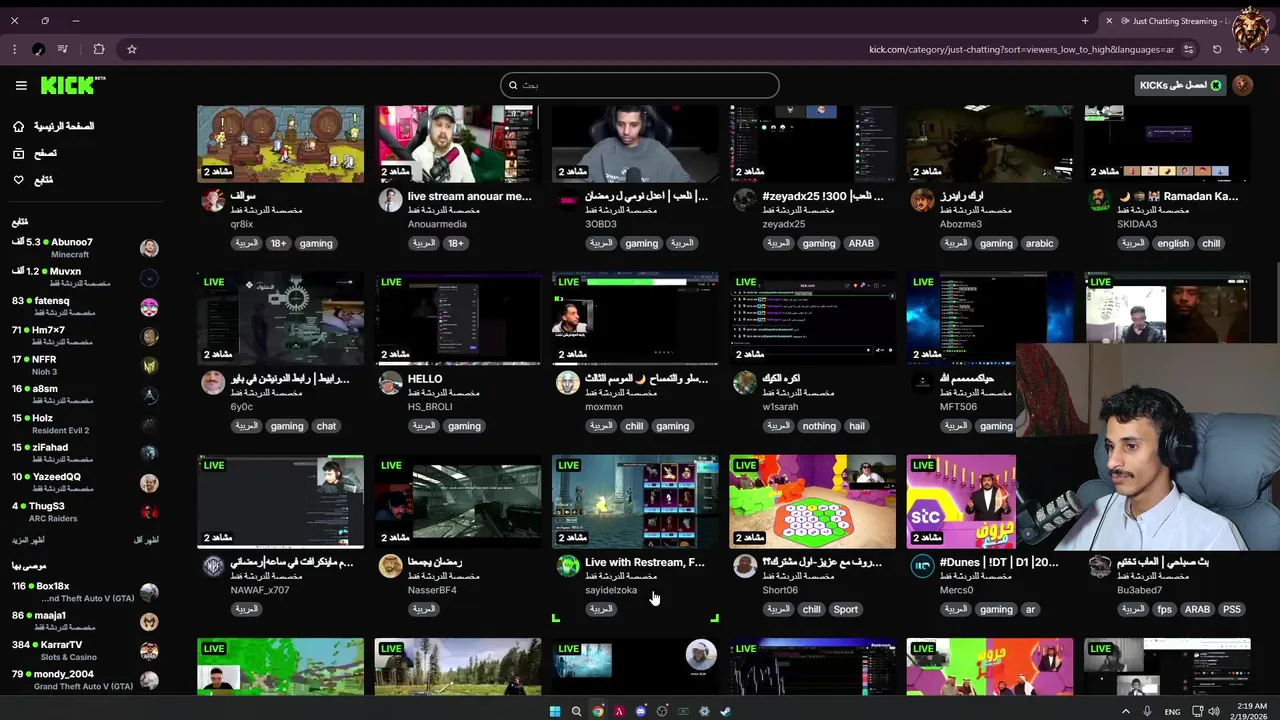The width and height of the screenshot is (1280, 720).
Task: Select the 18+ tag under qr8ix
Action: coord(278,243)
